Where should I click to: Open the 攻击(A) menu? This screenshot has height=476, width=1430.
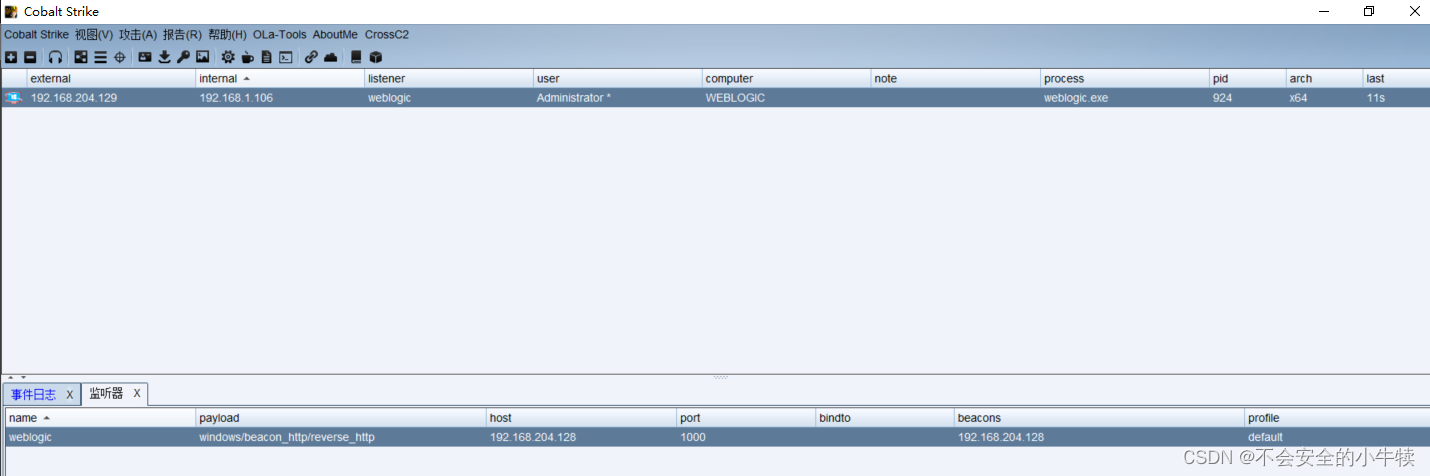coord(138,34)
